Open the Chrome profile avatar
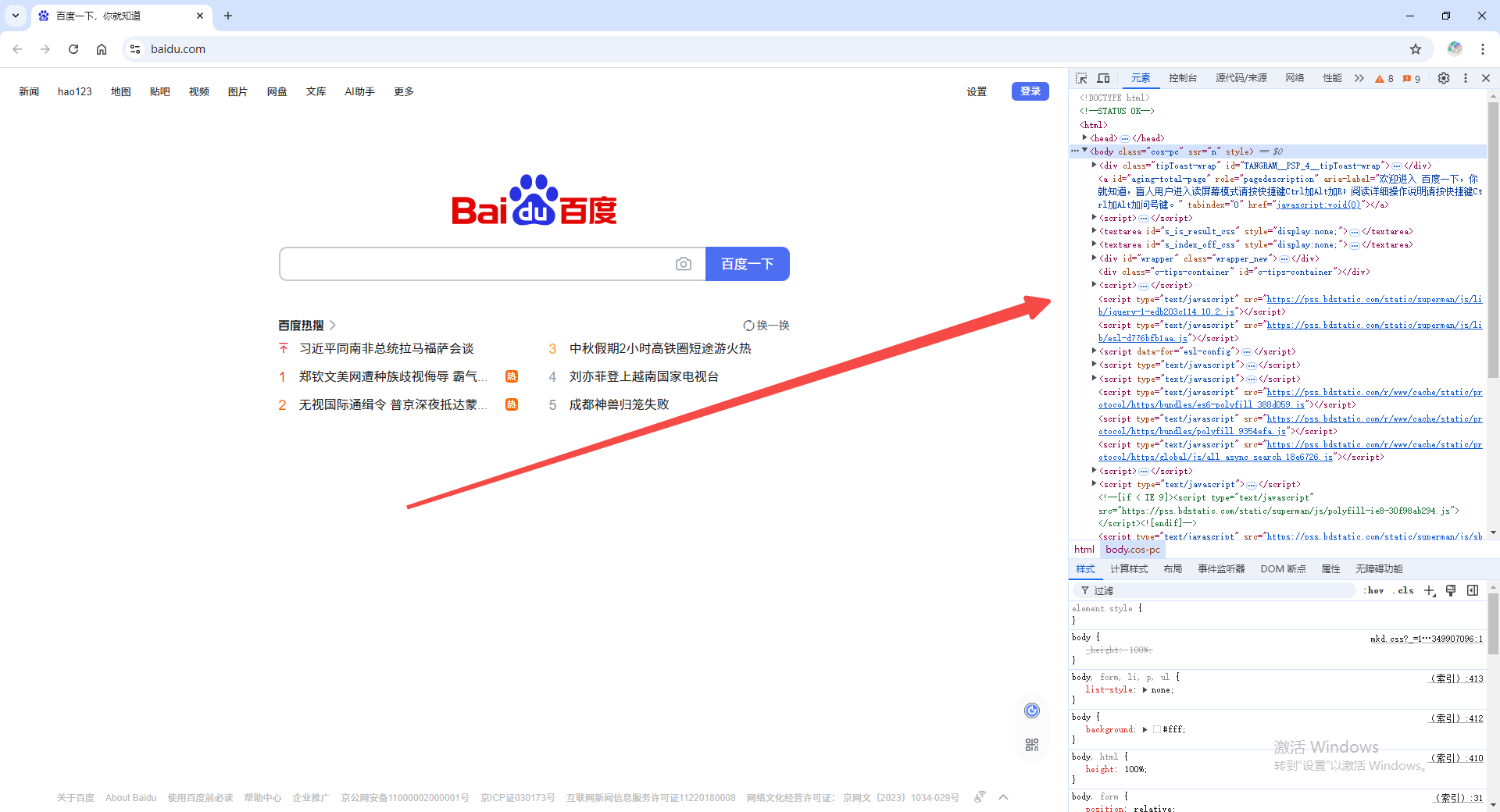Viewport: 1500px width, 812px height. click(1455, 49)
